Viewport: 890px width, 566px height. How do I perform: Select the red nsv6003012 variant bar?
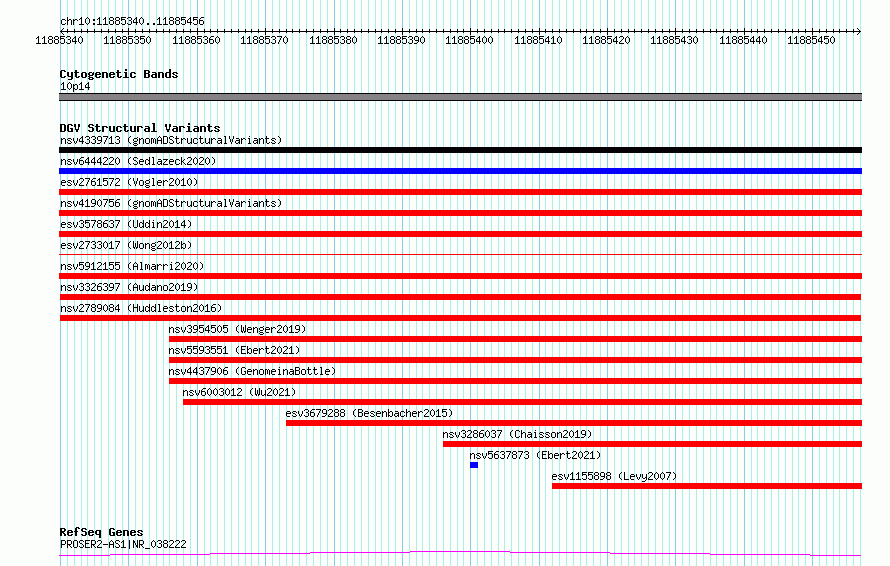[x=522, y=402]
